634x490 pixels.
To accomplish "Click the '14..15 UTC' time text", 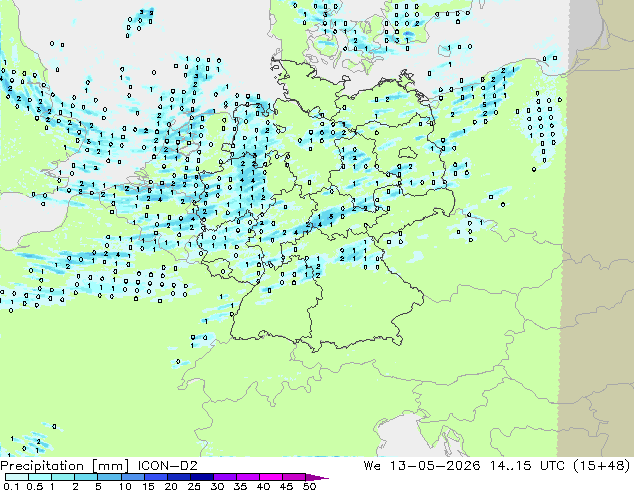I will (530, 466).
